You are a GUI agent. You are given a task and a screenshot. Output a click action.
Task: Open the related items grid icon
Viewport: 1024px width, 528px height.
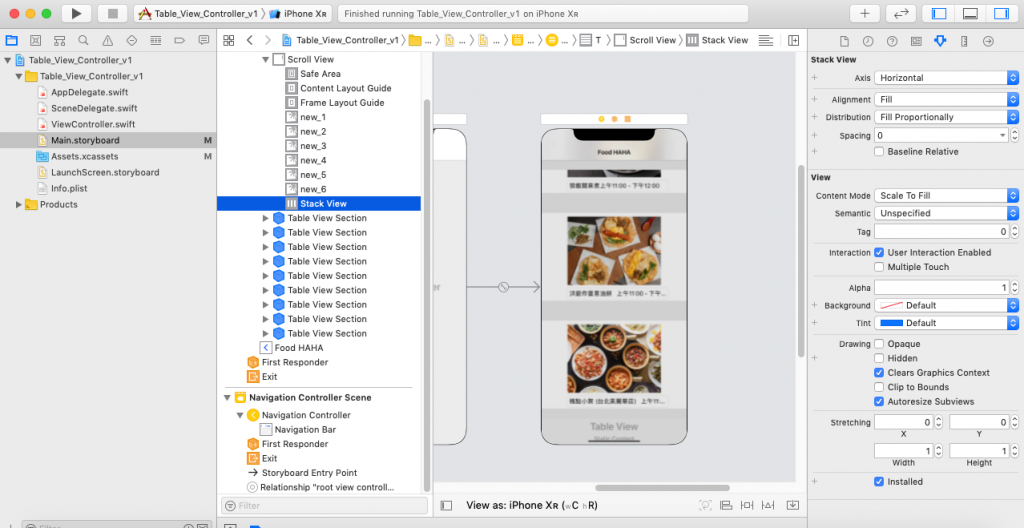point(229,41)
